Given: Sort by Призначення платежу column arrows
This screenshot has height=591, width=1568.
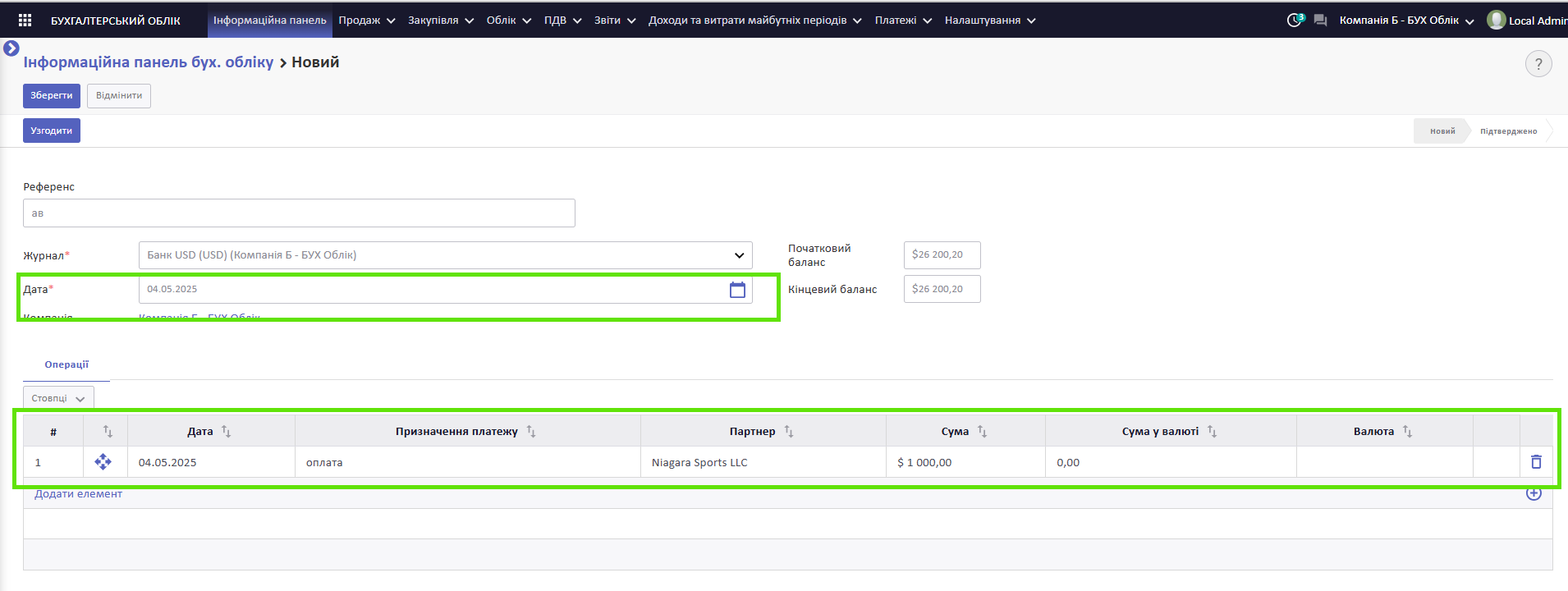Looking at the screenshot, I should click(x=531, y=431).
